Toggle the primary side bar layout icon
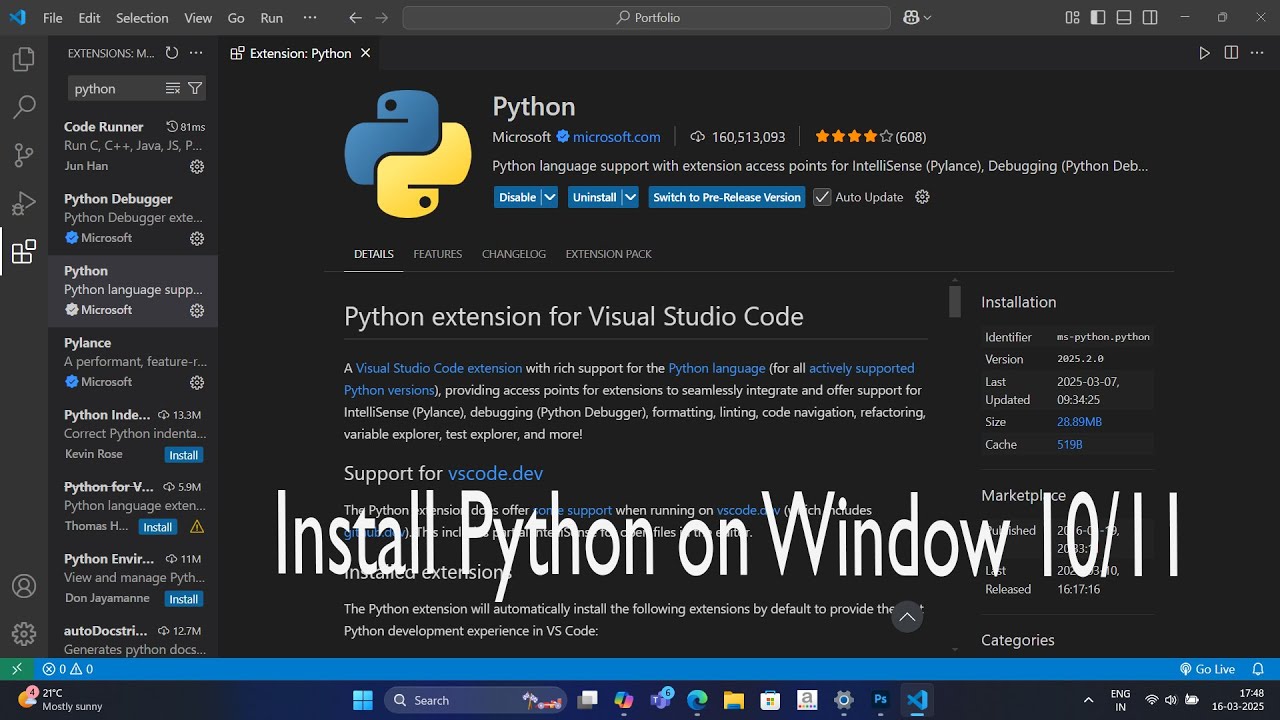 [1098, 18]
